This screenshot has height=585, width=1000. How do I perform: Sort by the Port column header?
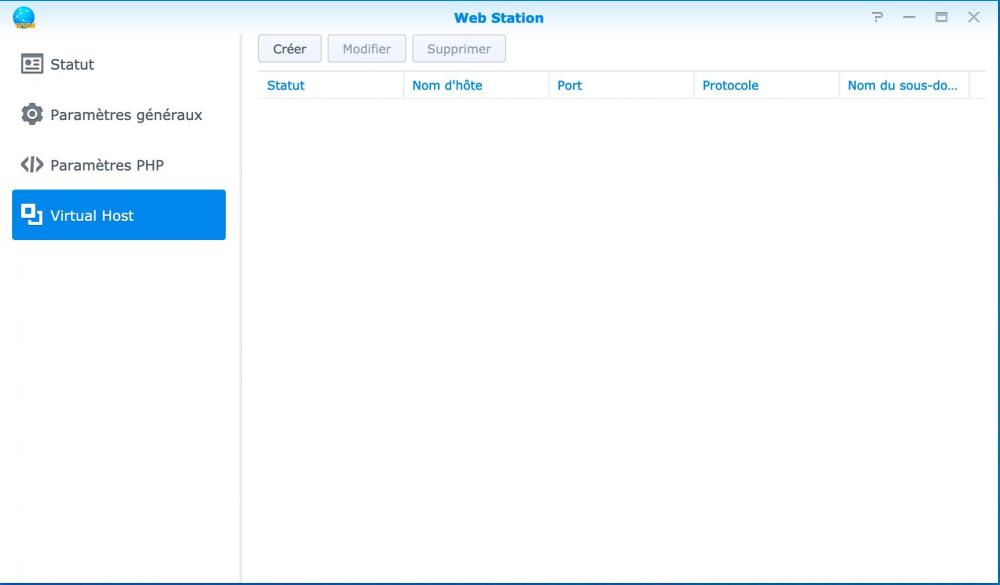tap(570, 86)
